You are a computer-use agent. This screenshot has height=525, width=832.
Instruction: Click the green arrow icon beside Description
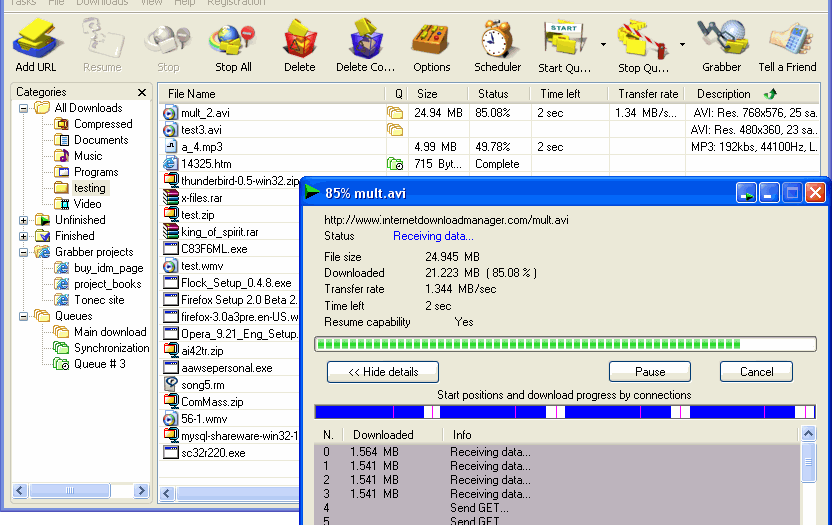point(770,94)
